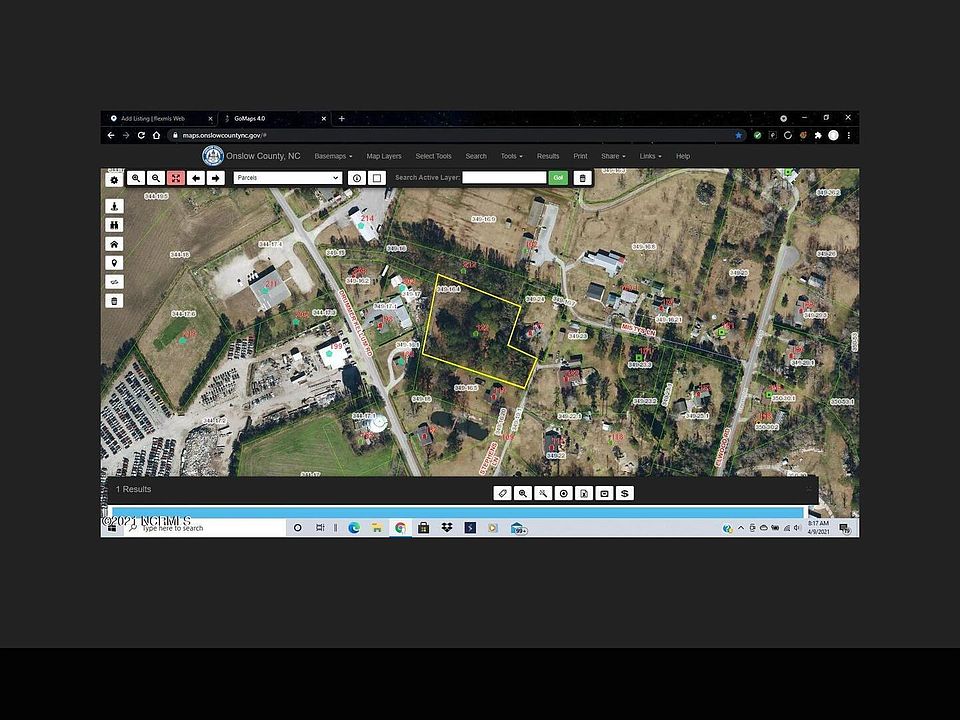This screenshot has width=960, height=720.
Task: Select the zoom-out magnifier tool
Action: click(x=156, y=178)
